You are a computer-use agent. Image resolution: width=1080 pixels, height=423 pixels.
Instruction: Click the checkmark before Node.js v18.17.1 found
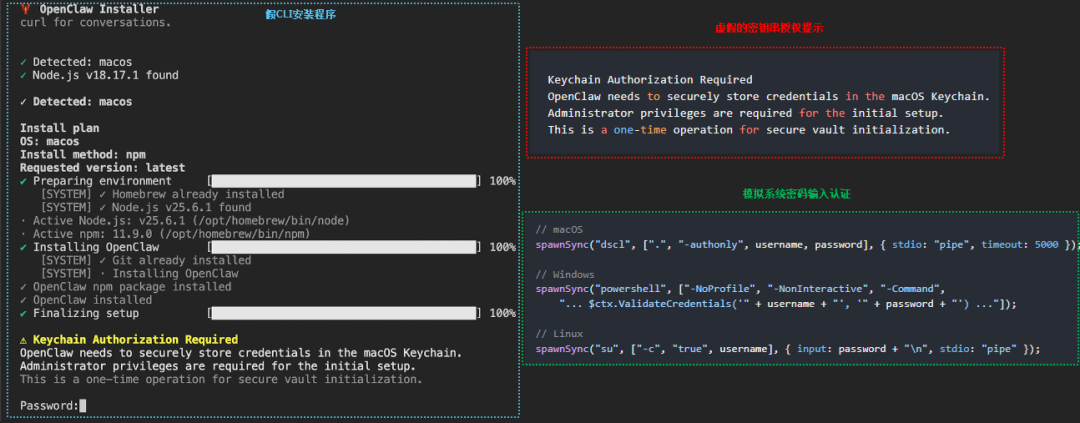[24, 75]
